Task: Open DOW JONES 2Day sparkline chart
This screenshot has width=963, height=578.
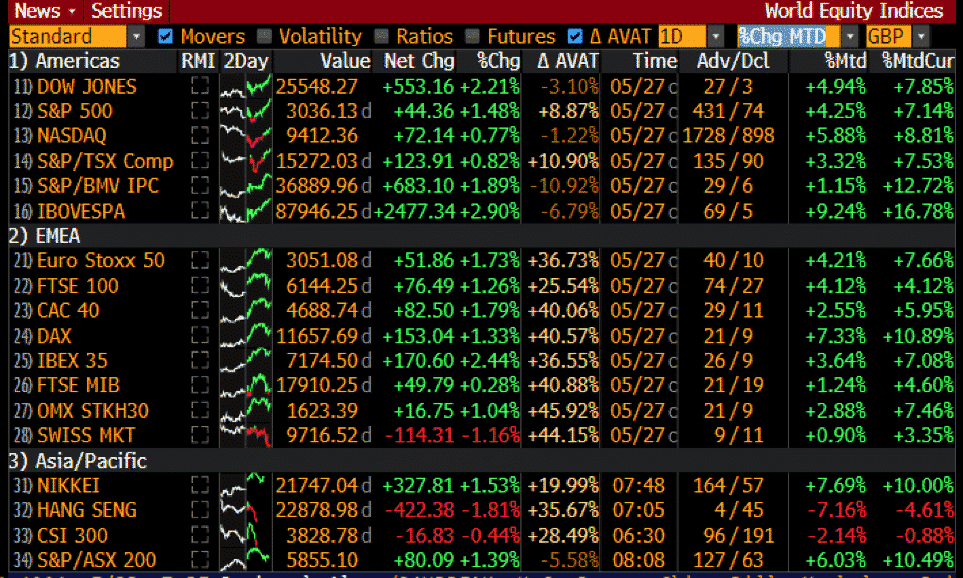Action: pos(246,86)
